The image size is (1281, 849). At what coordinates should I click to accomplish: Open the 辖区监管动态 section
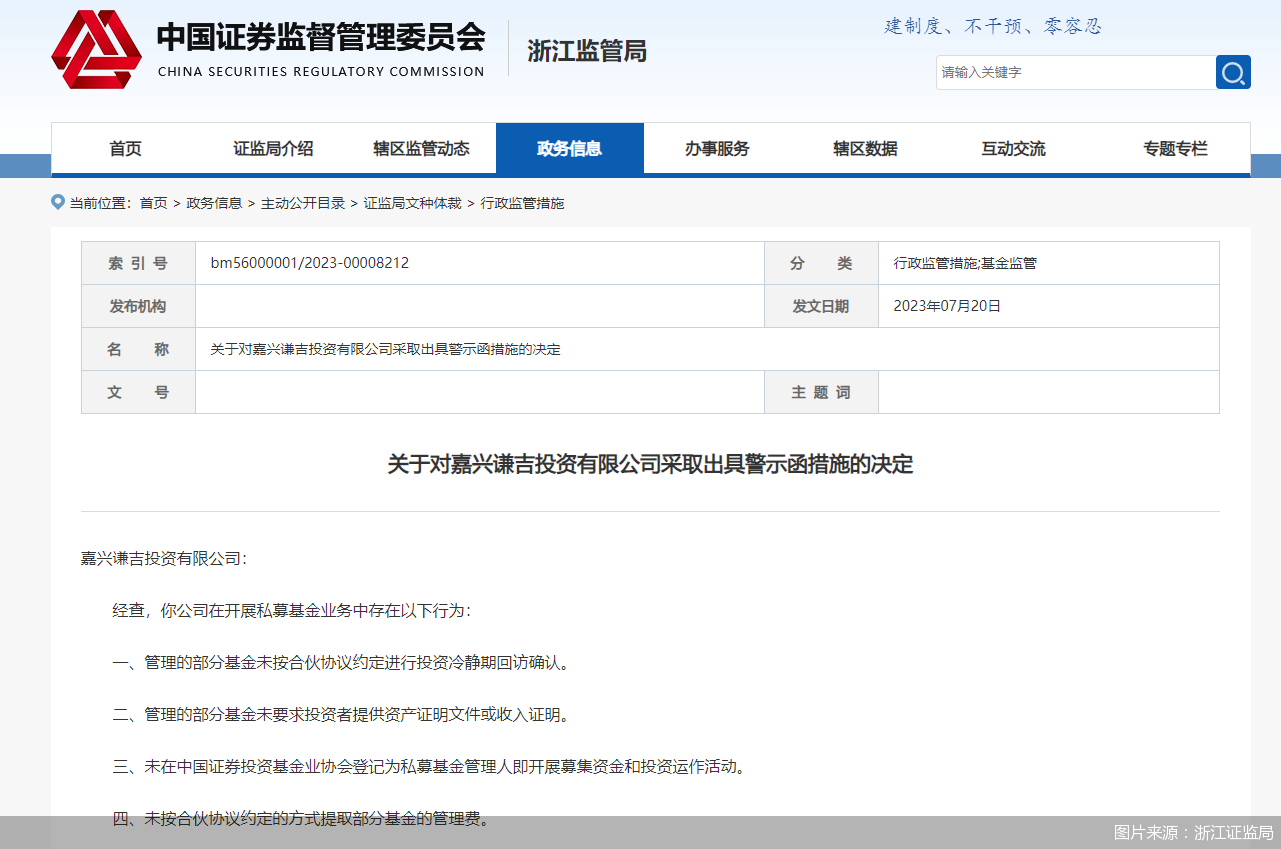tap(420, 148)
